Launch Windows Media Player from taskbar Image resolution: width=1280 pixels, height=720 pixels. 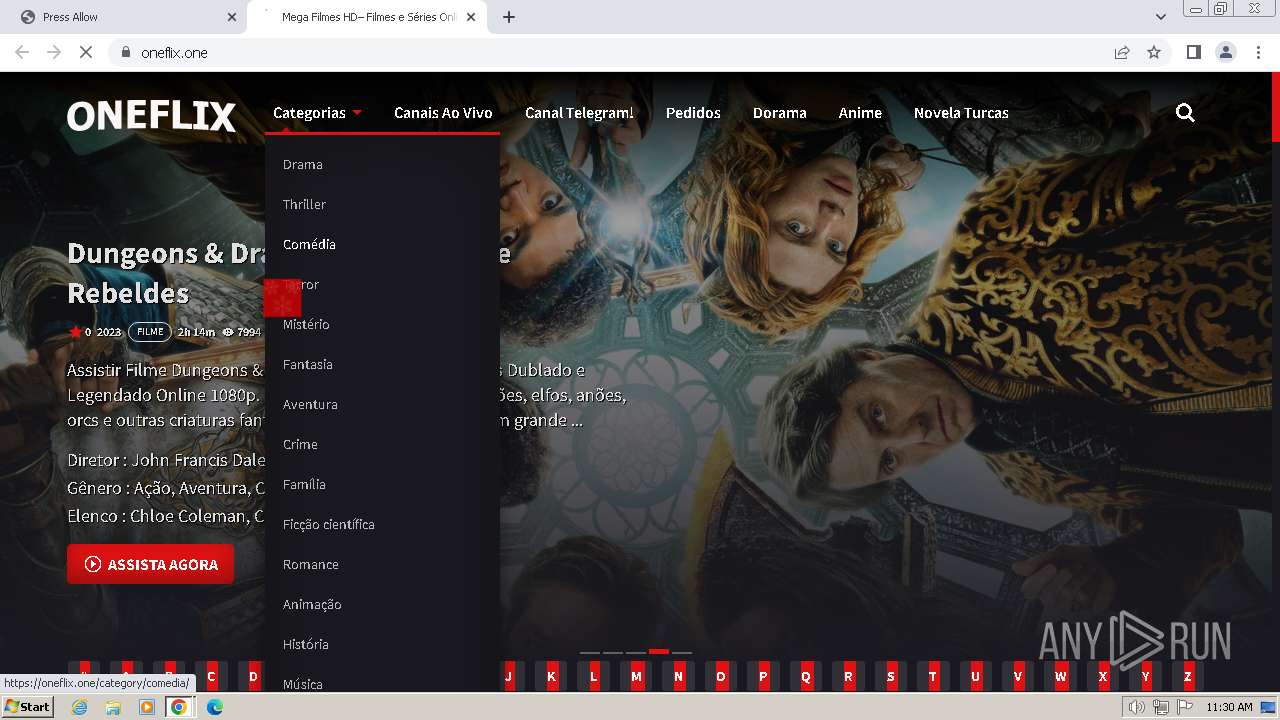[147, 707]
